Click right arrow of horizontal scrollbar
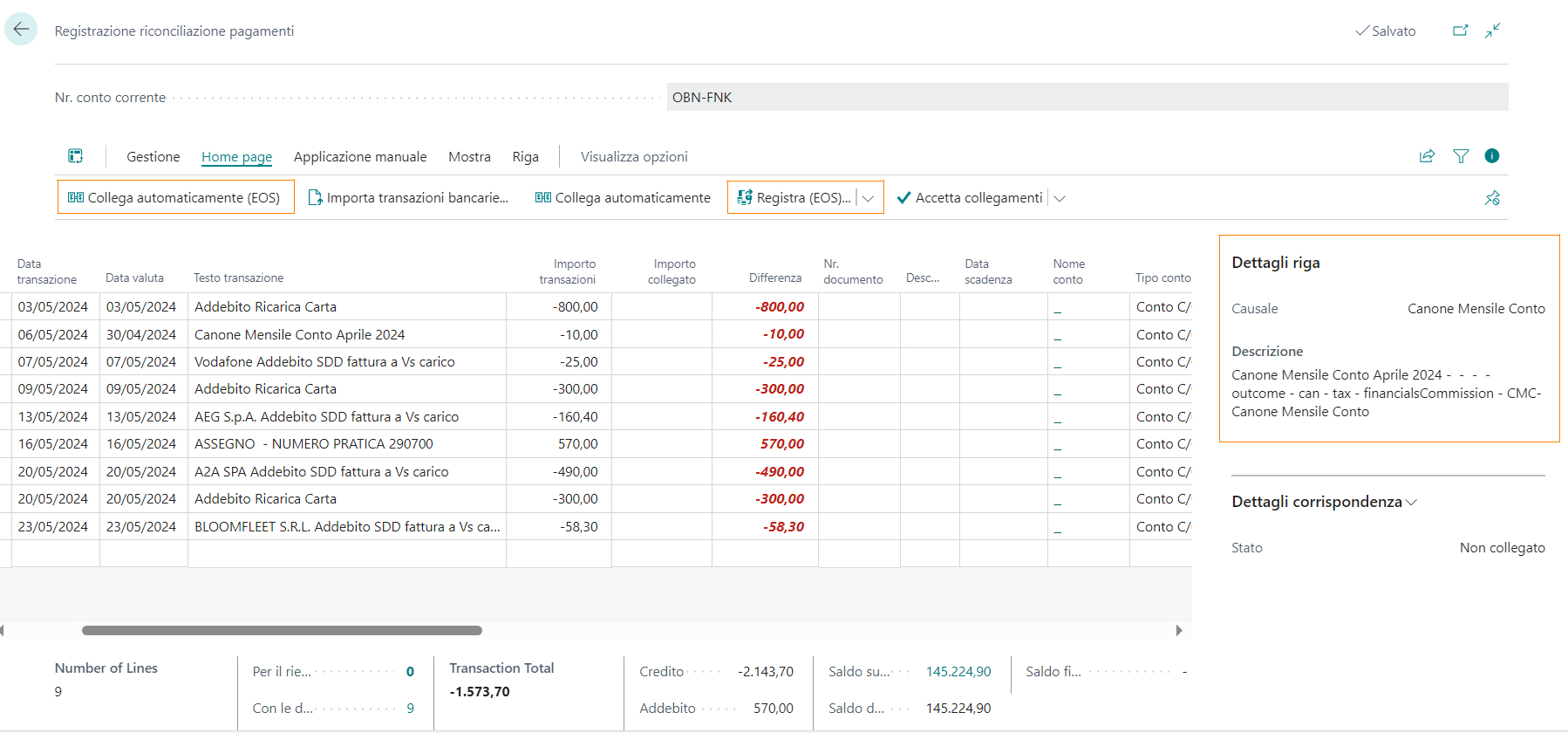 point(1179,630)
